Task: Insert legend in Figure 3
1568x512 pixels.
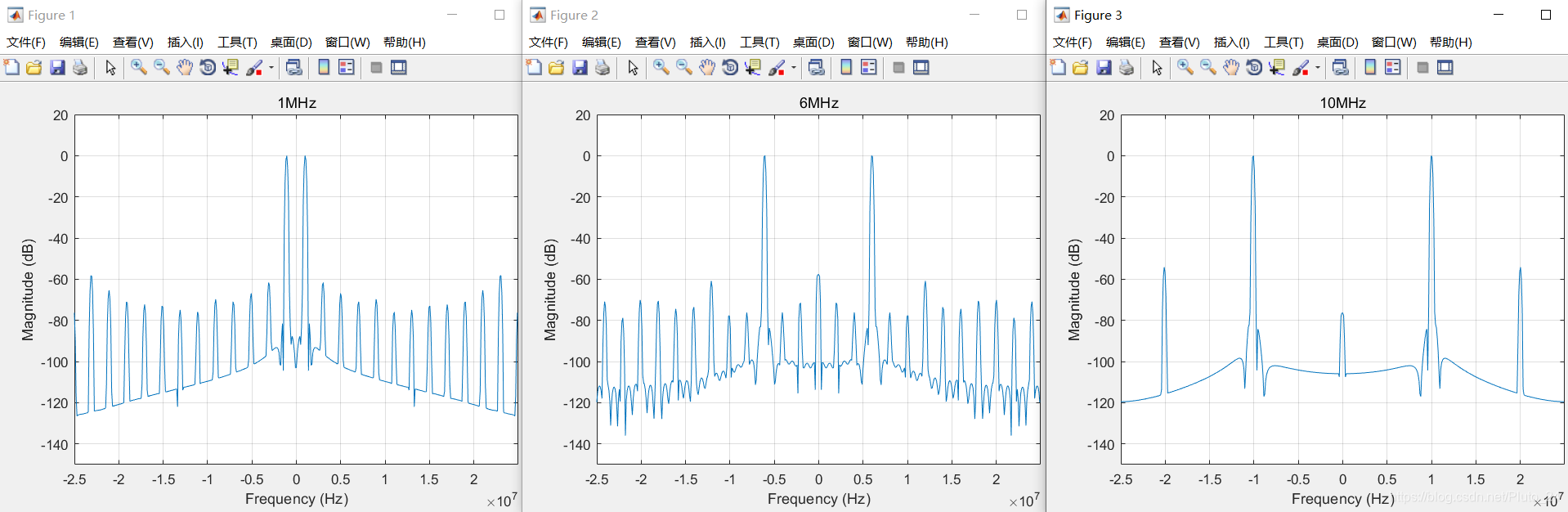Action: click(x=1393, y=67)
